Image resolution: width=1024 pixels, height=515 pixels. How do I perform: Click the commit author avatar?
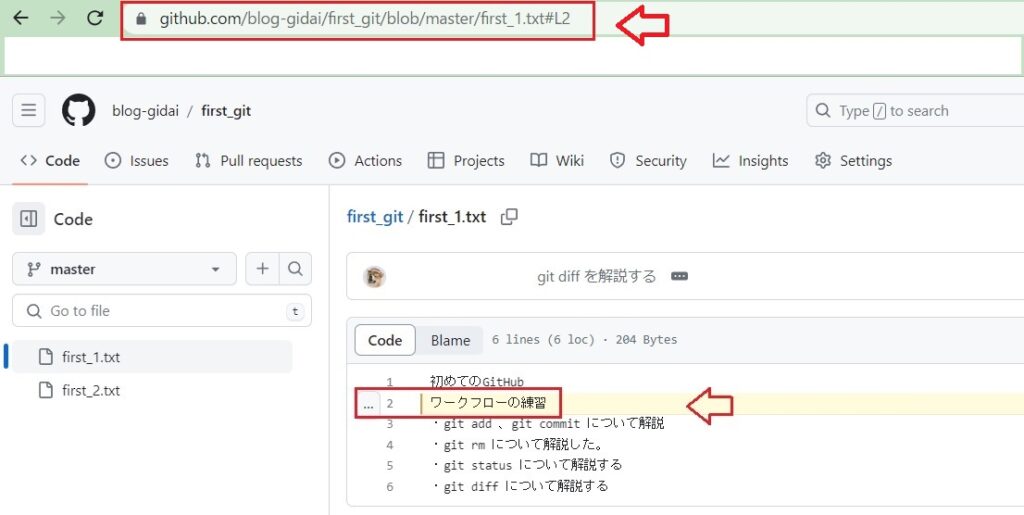375,277
